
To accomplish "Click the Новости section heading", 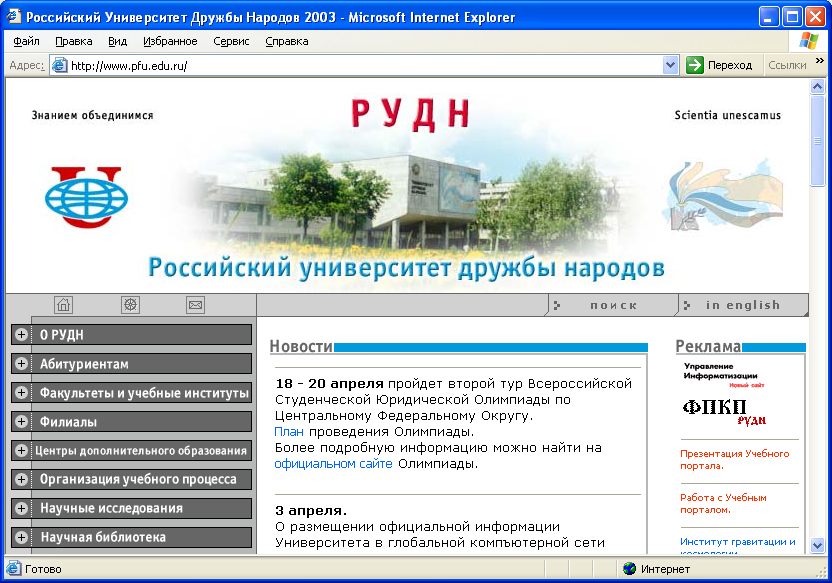I will (x=301, y=346).
